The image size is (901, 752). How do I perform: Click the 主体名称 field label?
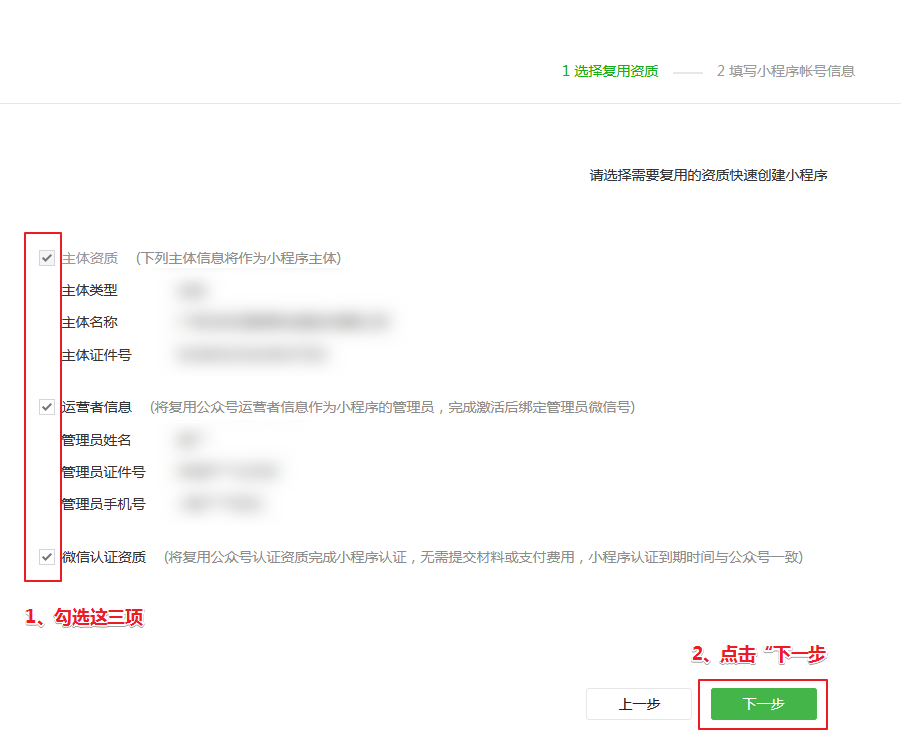pos(89,322)
